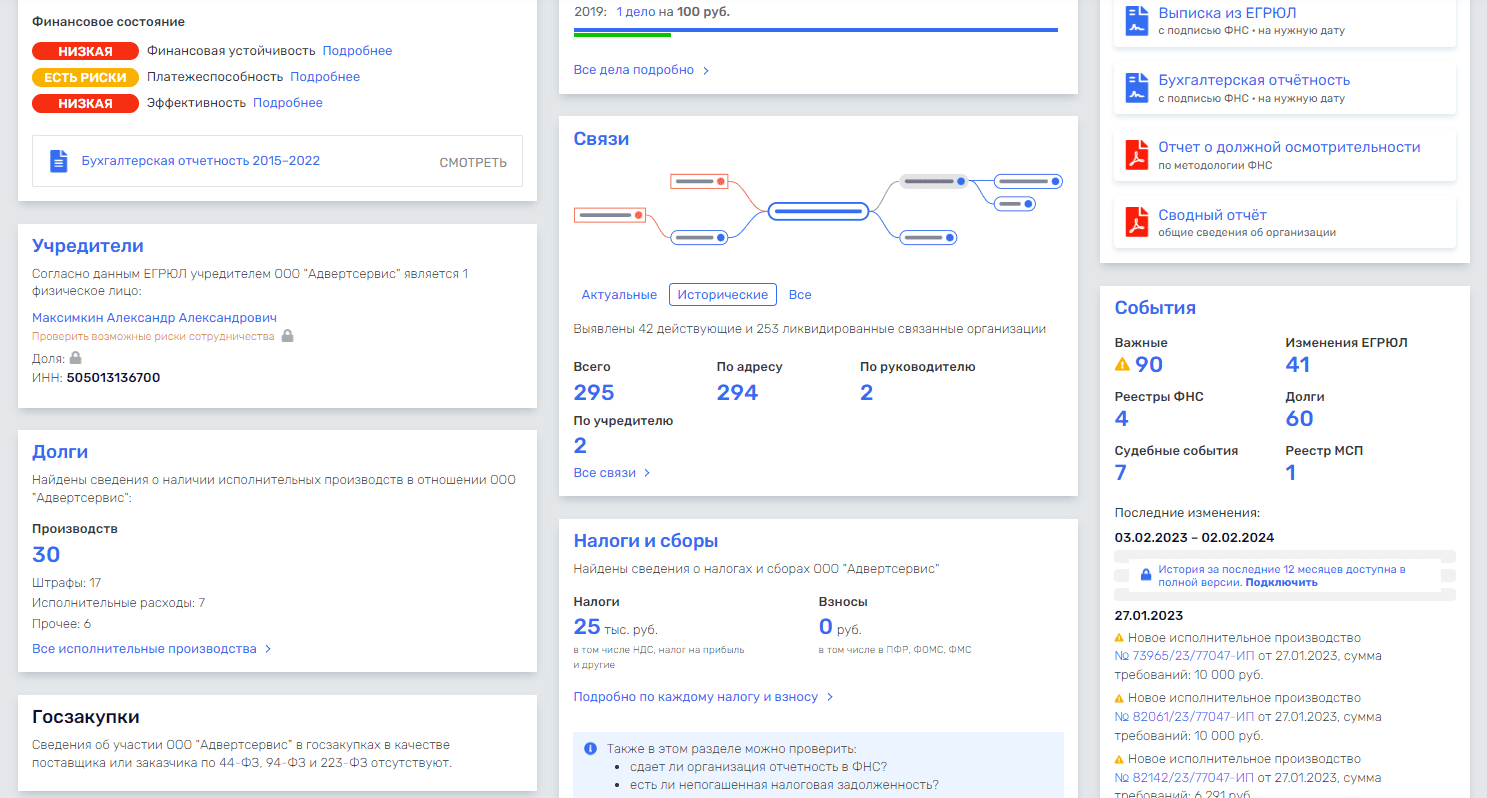Click the Налоги amount 25 тыс. руб.

tap(615, 628)
